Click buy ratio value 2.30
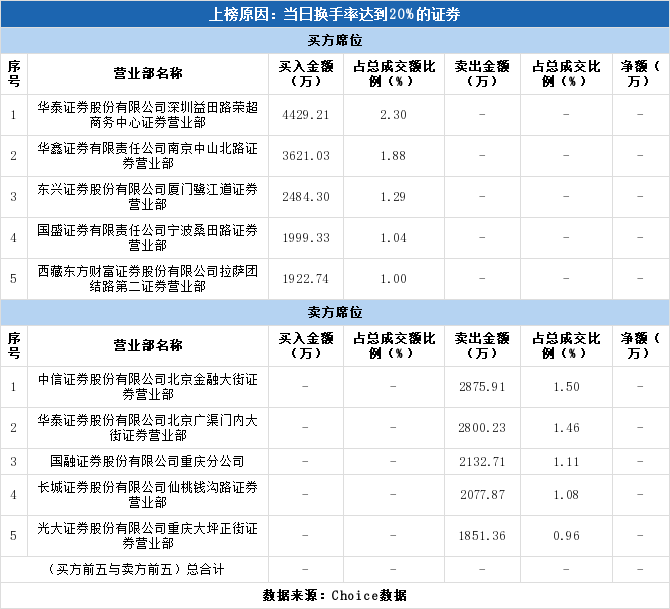Screen dimensions: 670x609 [394, 115]
